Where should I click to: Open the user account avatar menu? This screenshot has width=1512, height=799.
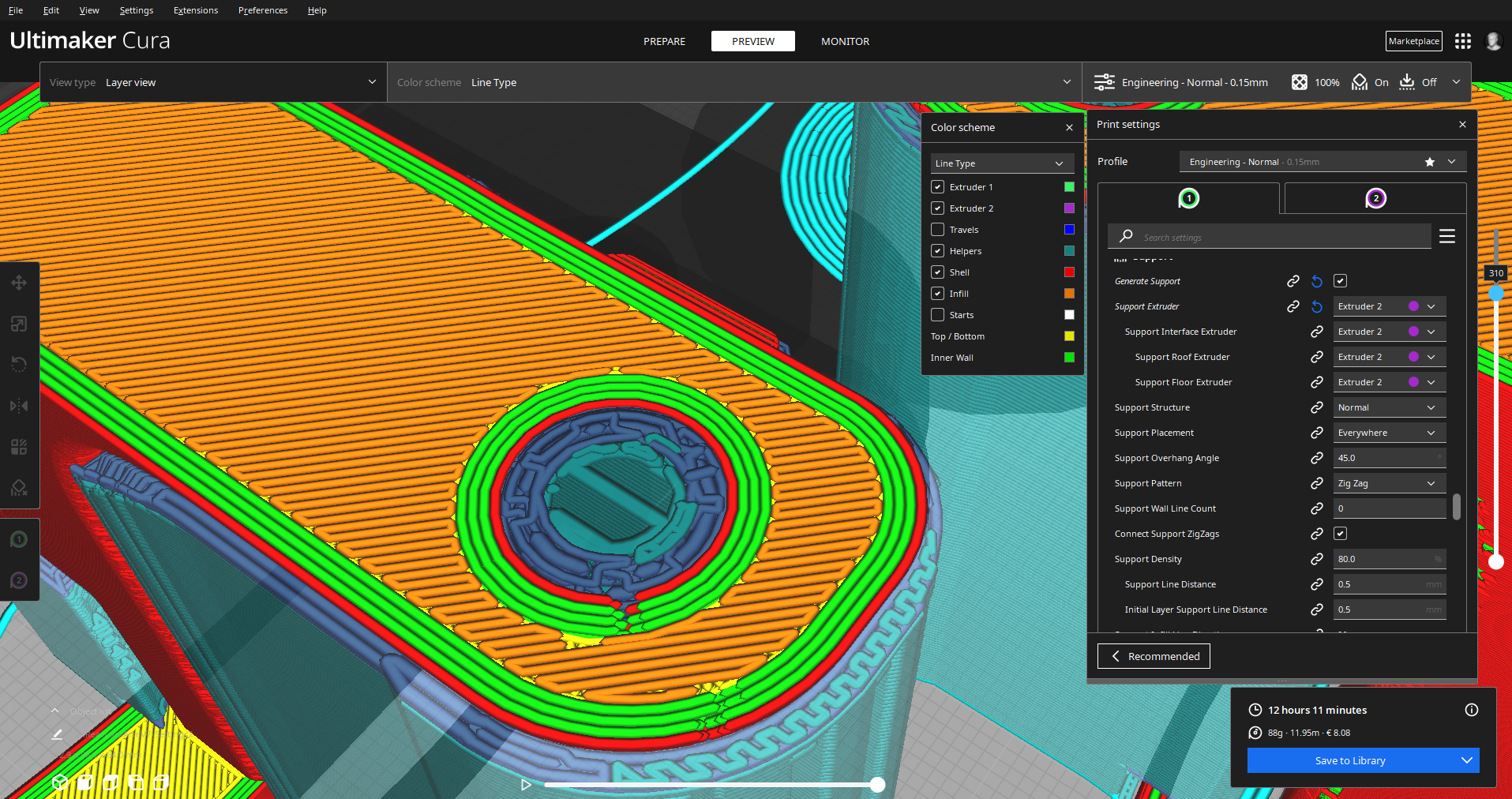click(x=1493, y=41)
